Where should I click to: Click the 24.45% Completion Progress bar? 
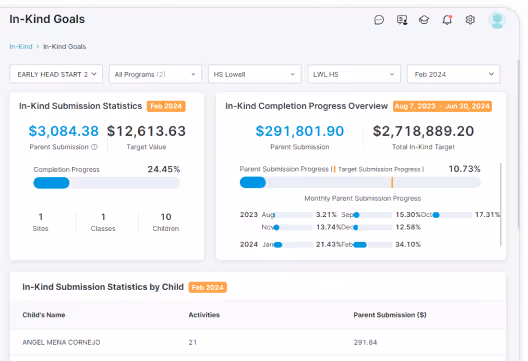pyautogui.click(x=106, y=183)
